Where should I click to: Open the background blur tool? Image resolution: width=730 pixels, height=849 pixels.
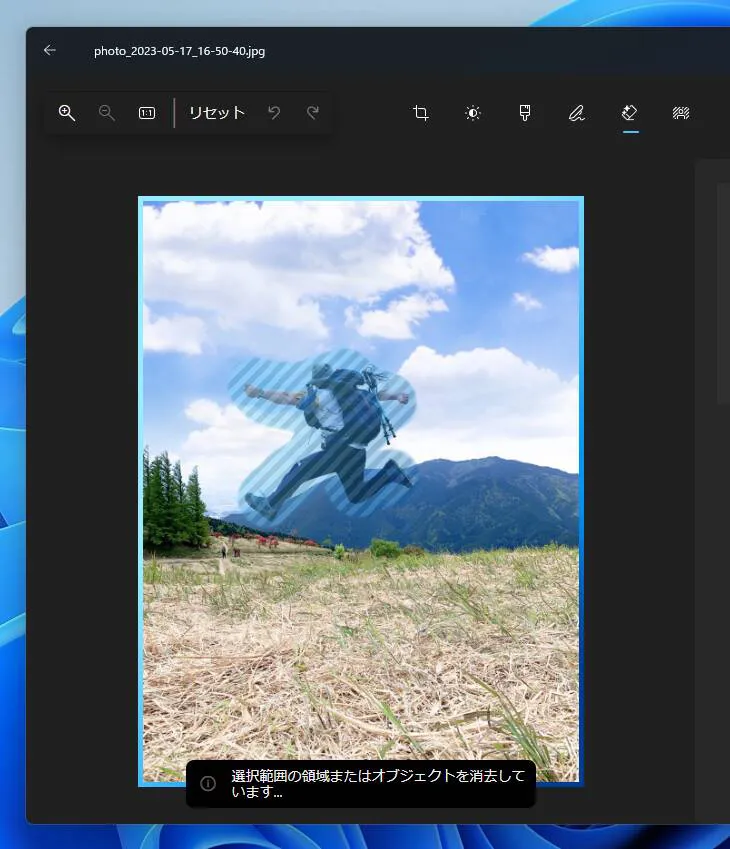(x=681, y=113)
